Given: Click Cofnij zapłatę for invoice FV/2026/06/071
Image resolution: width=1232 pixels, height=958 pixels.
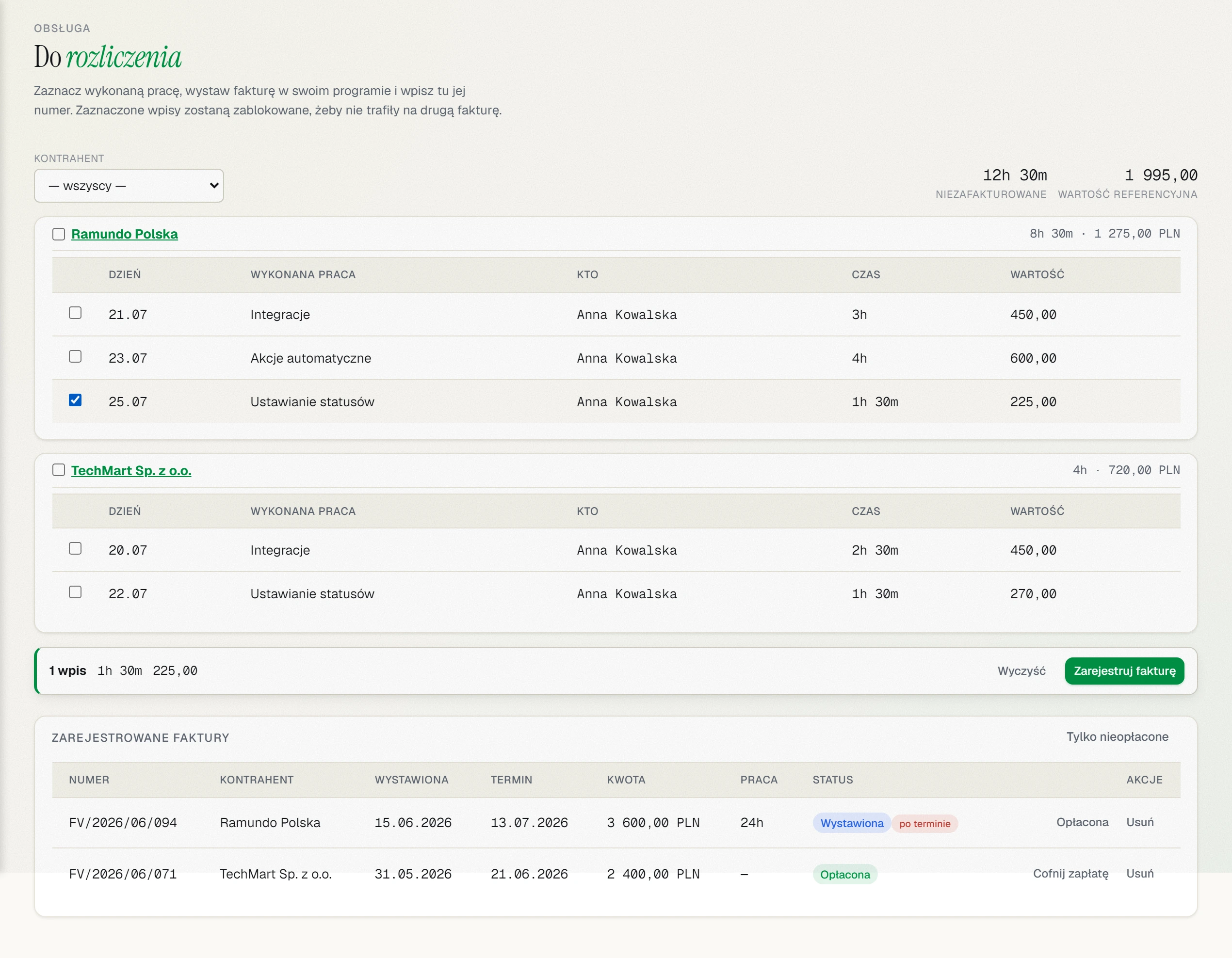Looking at the screenshot, I should (1070, 874).
